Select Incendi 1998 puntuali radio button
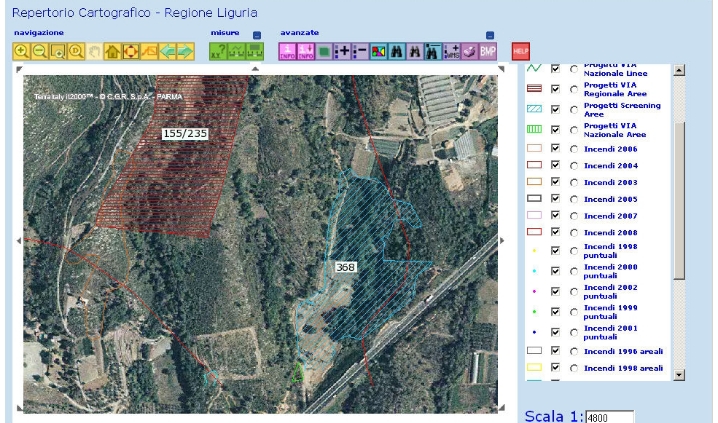The image size is (718, 423). [x=574, y=251]
